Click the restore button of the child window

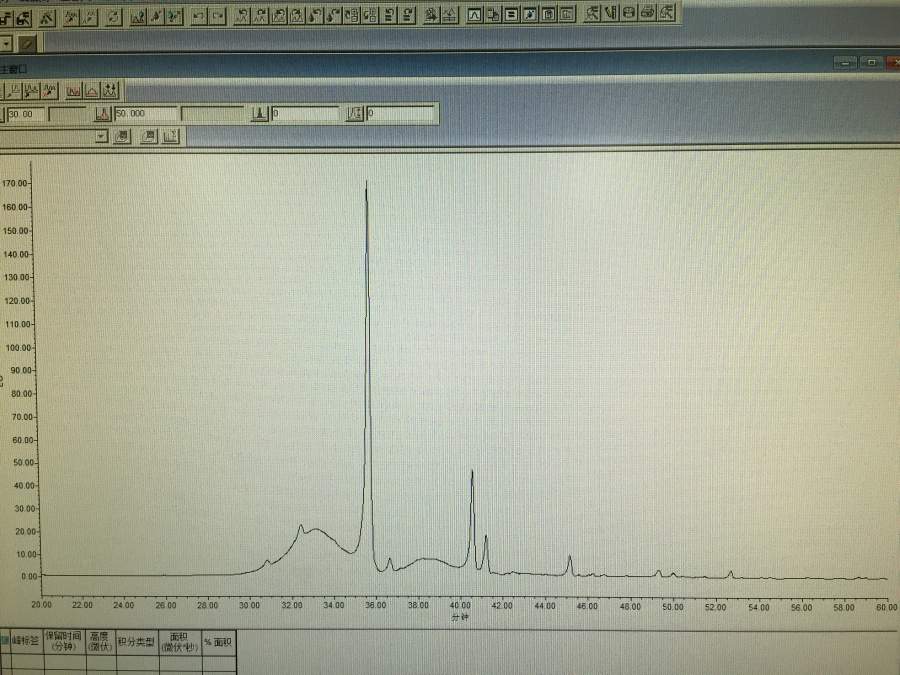pyautogui.click(x=871, y=62)
